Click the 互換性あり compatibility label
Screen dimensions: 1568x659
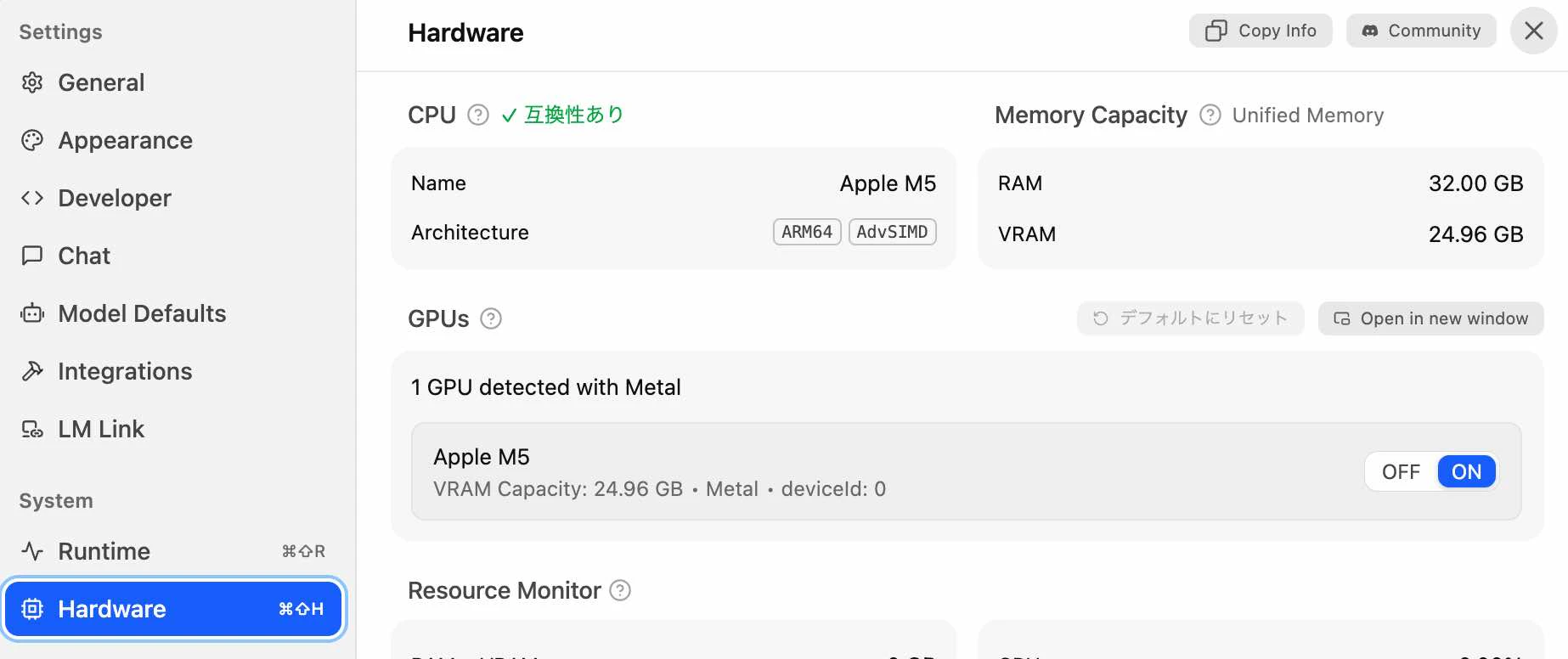(x=574, y=115)
